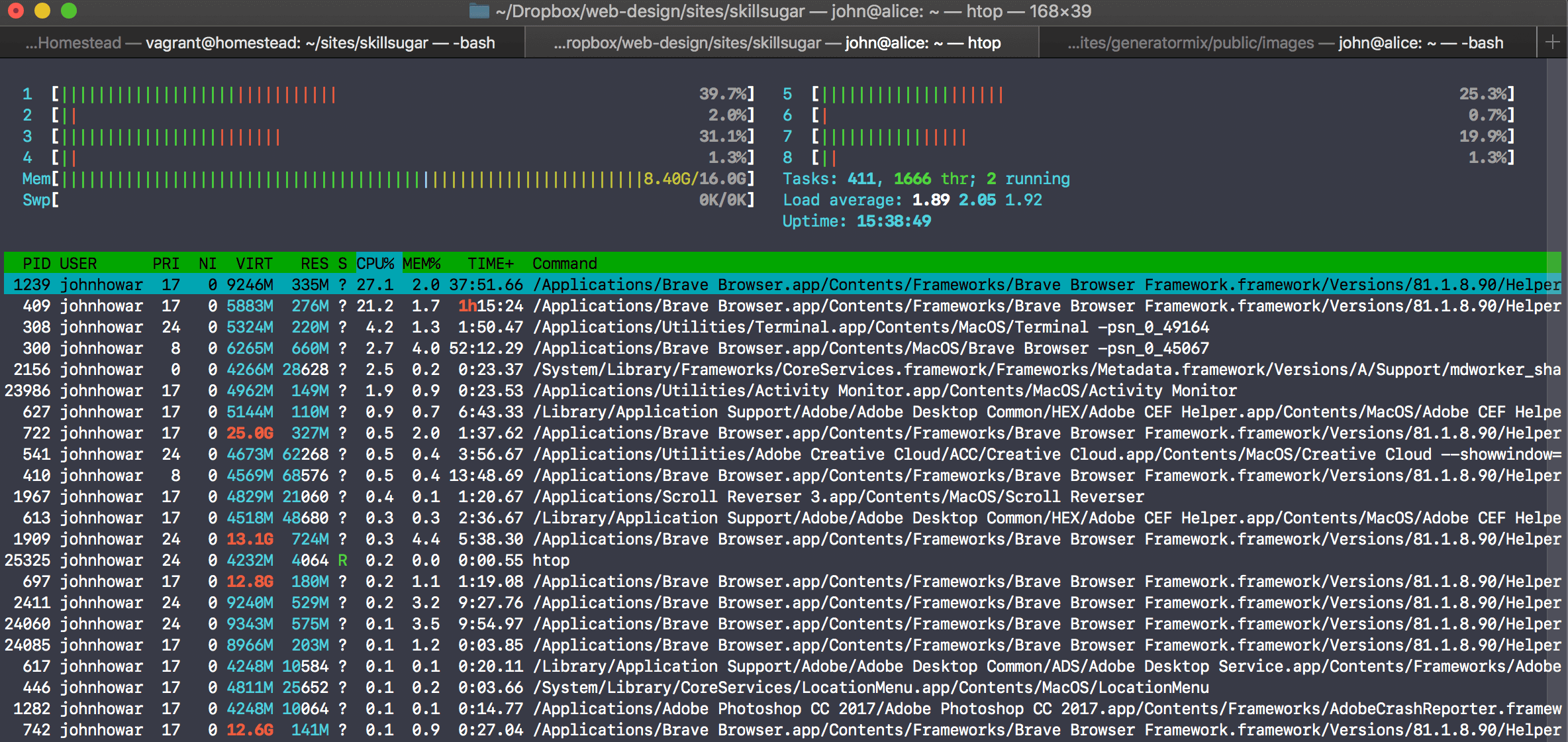Click the CPU 1 usage meter bar
1568x742 pixels.
403,94
